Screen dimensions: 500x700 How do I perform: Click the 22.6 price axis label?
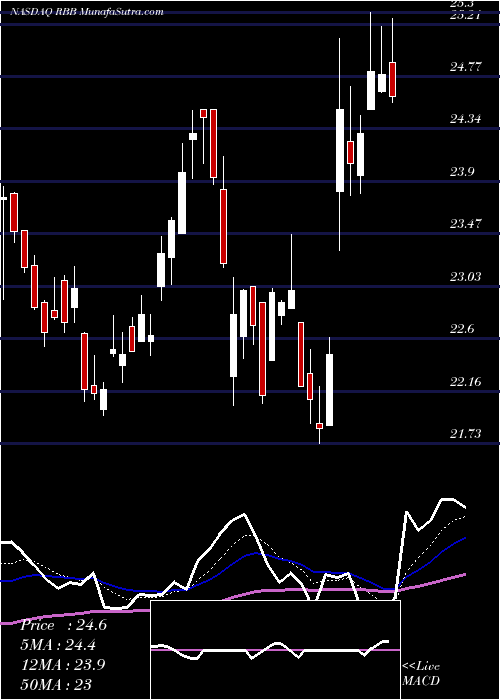[462, 329]
